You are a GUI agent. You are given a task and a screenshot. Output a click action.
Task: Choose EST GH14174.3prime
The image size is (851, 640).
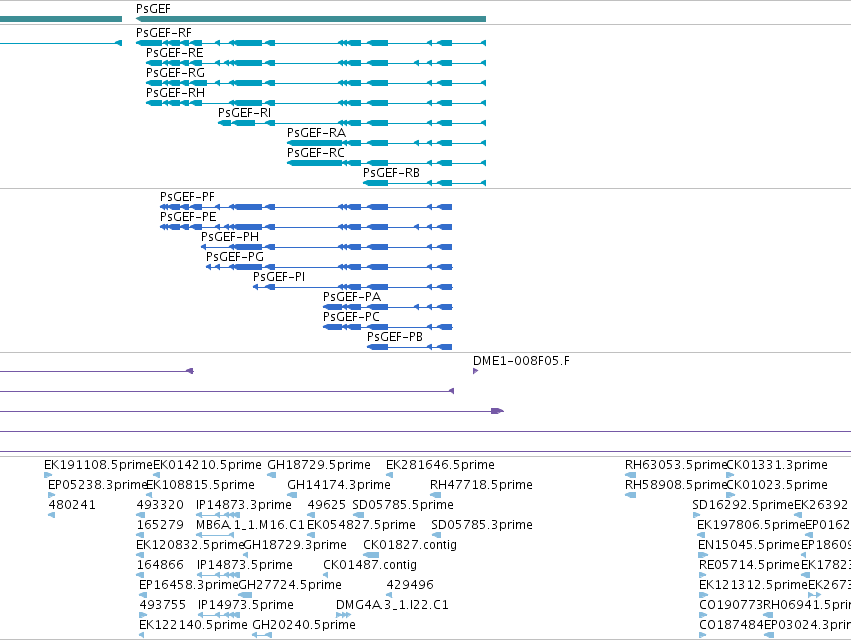[339, 485]
